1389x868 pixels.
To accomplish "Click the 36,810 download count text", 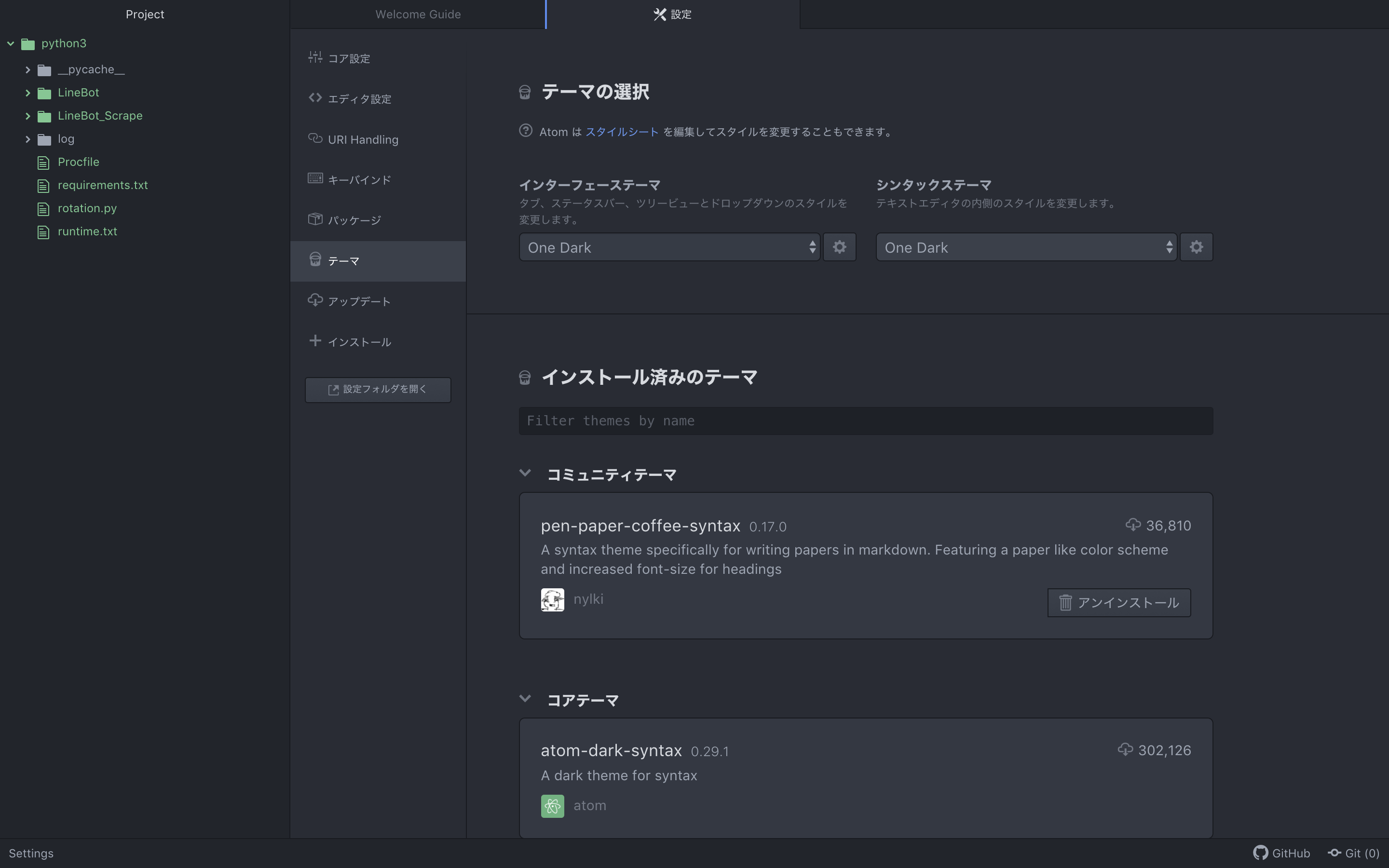I will 1168,525.
